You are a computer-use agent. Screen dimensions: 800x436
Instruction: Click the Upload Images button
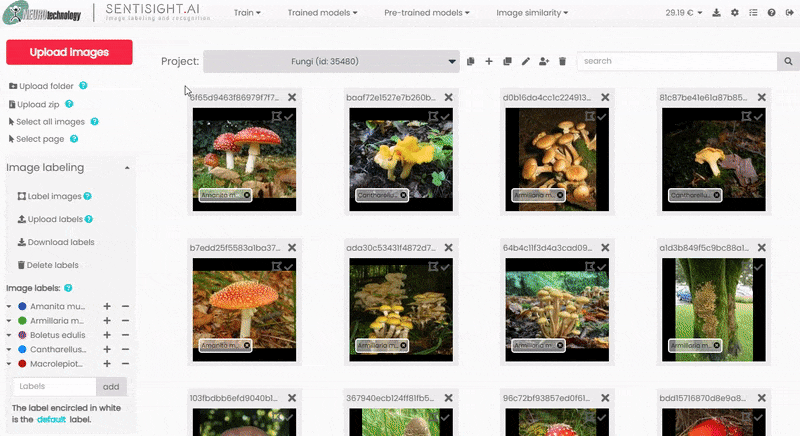point(69,52)
